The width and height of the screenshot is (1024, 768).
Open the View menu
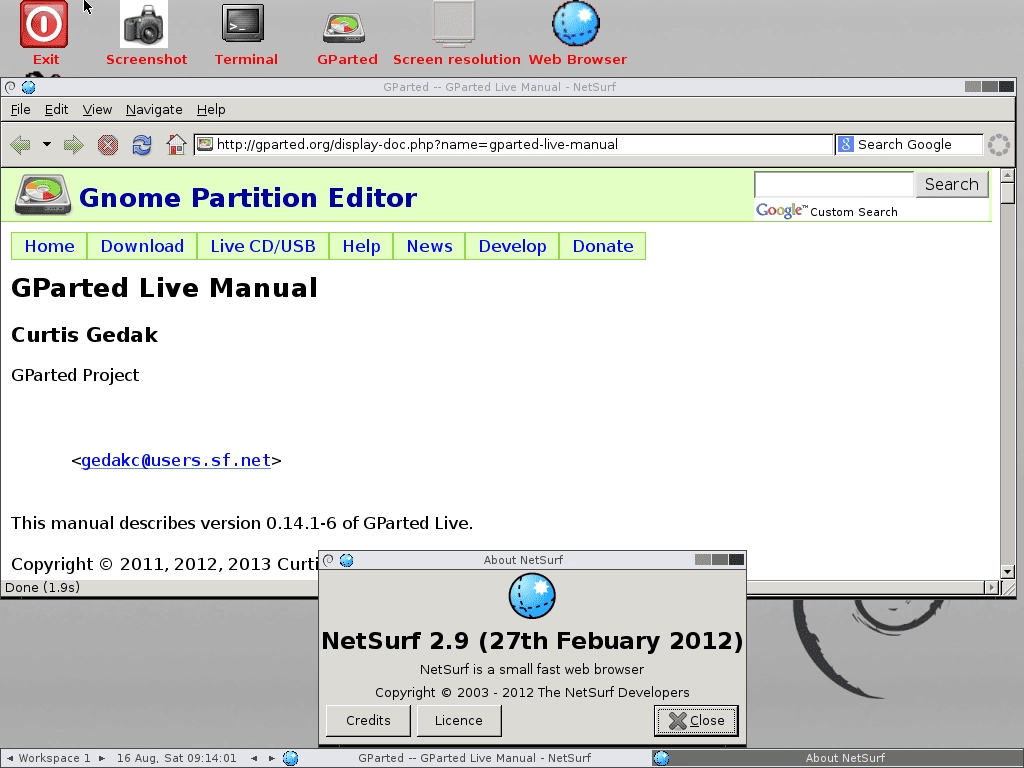click(97, 110)
